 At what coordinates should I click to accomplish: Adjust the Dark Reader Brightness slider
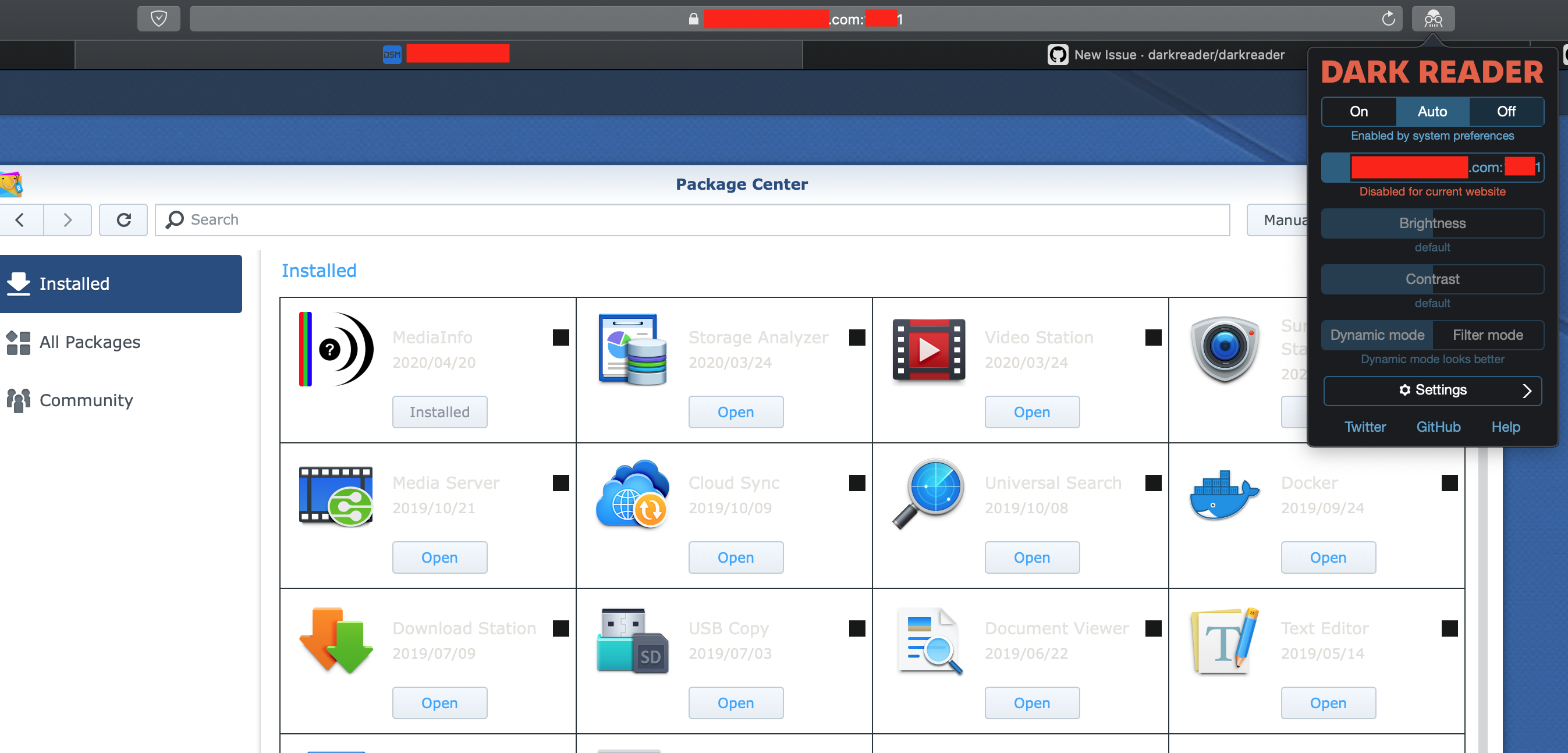tap(1432, 223)
